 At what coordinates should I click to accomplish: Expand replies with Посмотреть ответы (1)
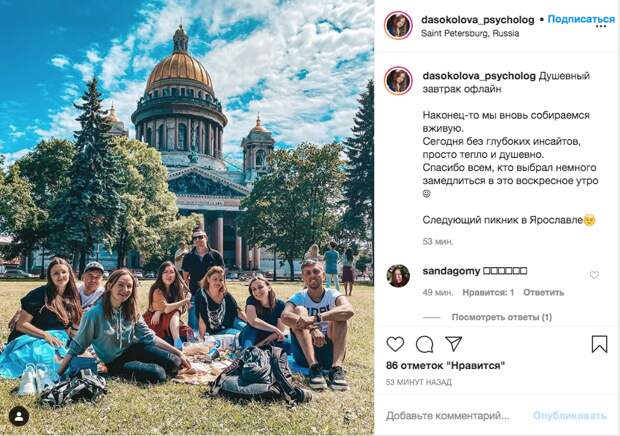pyautogui.click(x=502, y=317)
